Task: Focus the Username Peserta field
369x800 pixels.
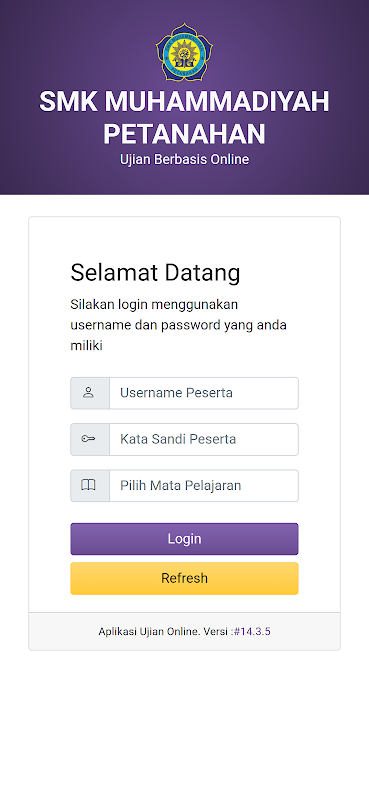Action: [204, 393]
